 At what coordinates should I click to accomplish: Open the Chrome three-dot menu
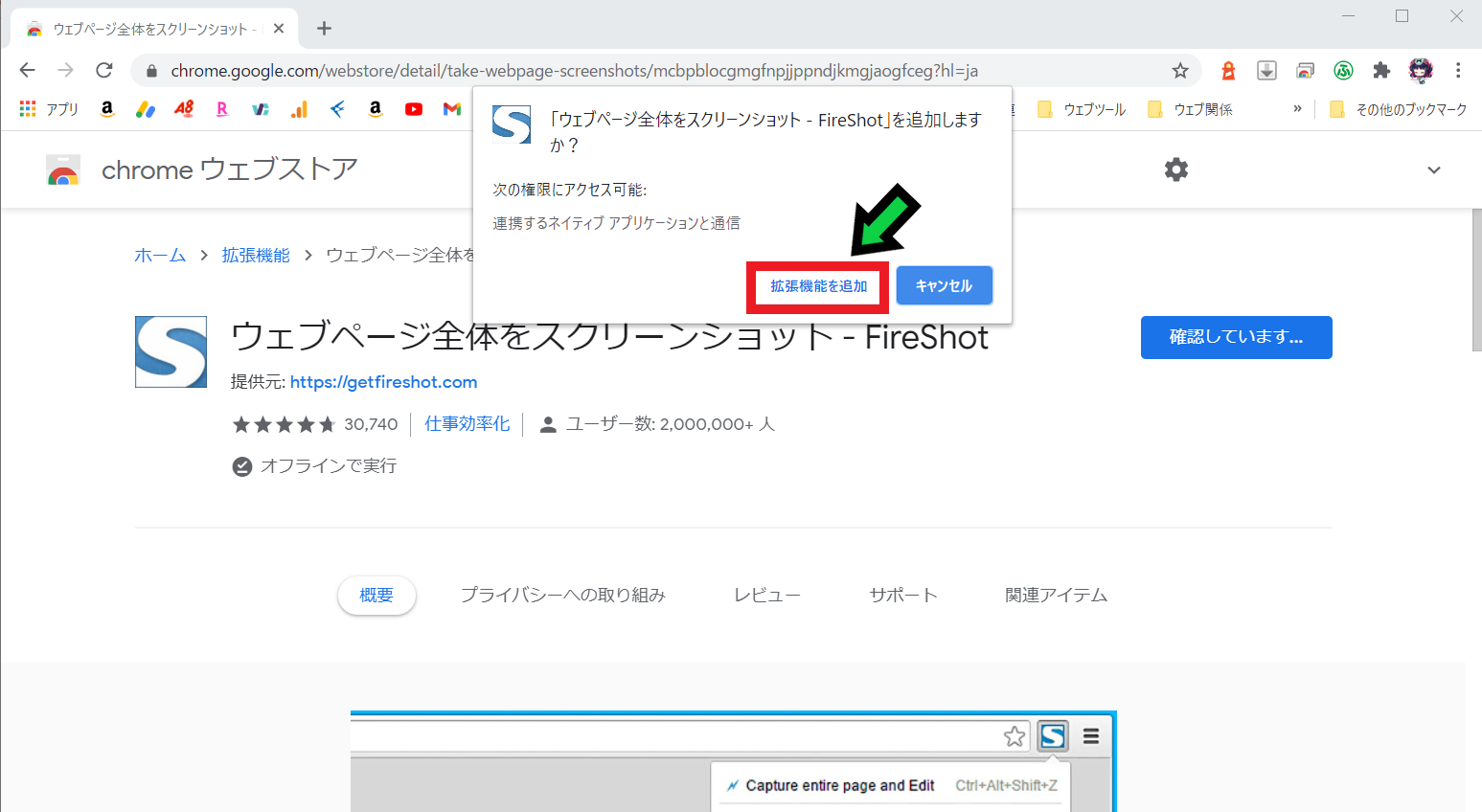[x=1458, y=70]
